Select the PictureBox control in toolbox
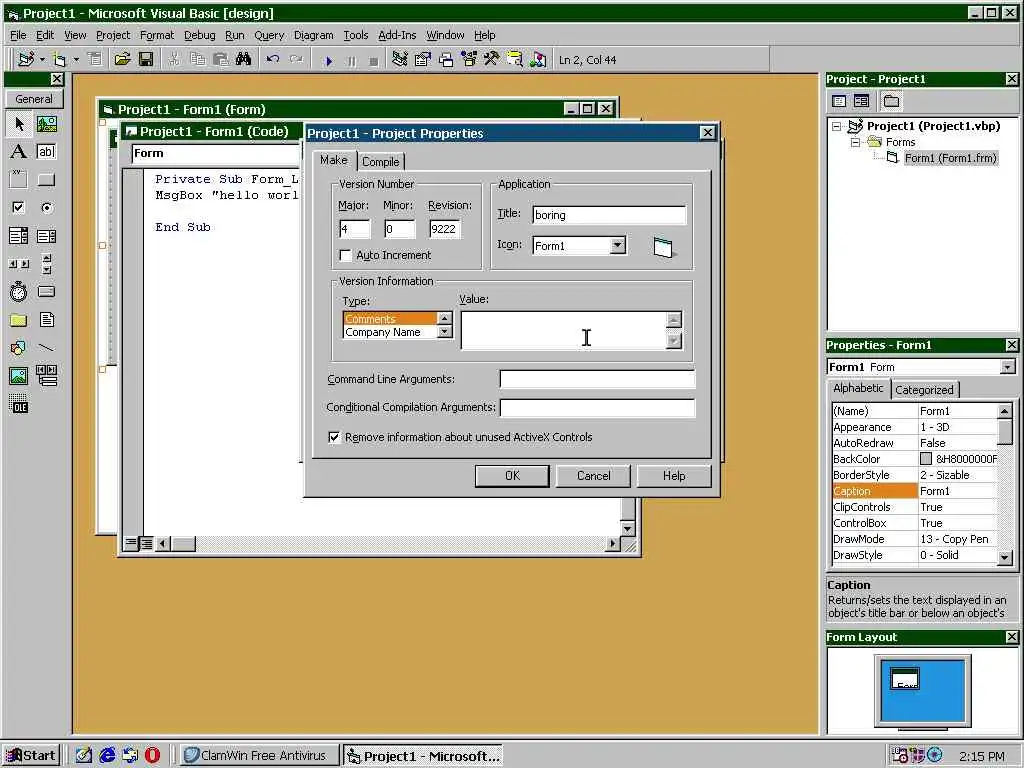 tap(46, 123)
